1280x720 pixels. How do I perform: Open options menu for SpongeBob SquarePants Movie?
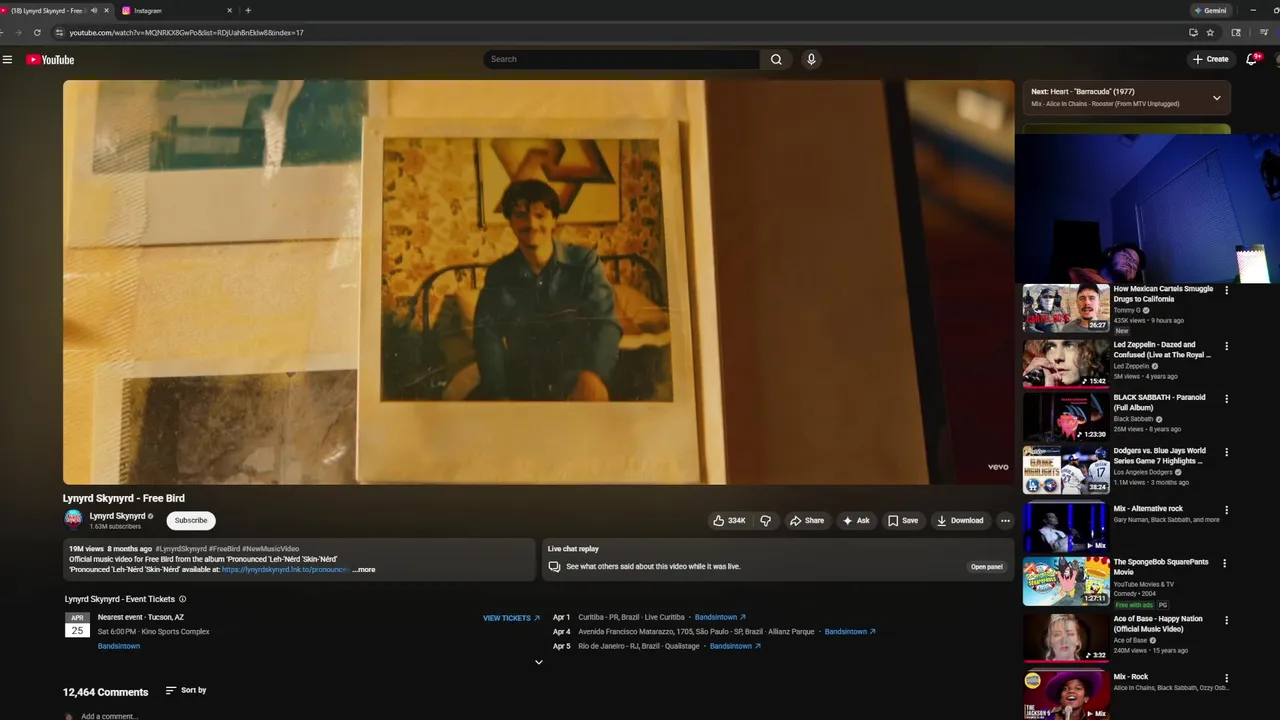(1226, 563)
